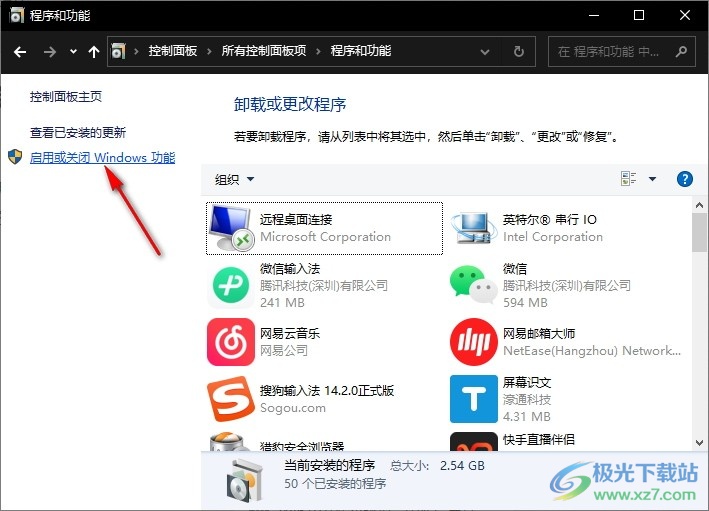The image size is (709, 511).
Task: Refresh the programs list
Action: point(519,52)
